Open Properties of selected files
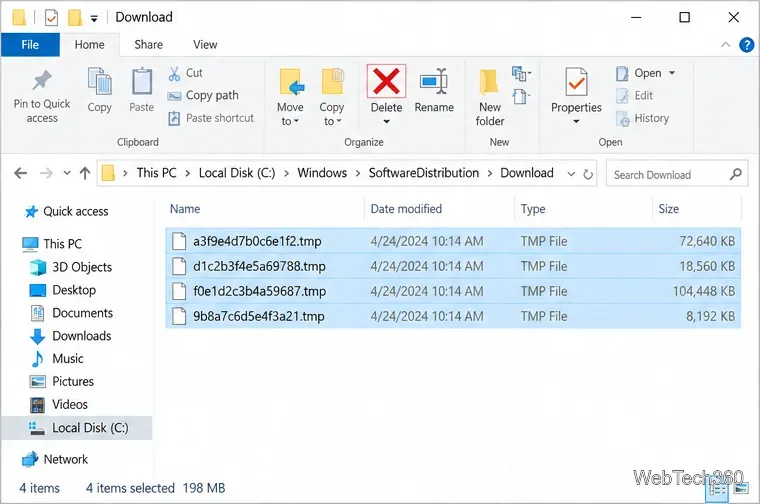The image size is (760, 504). click(x=576, y=90)
